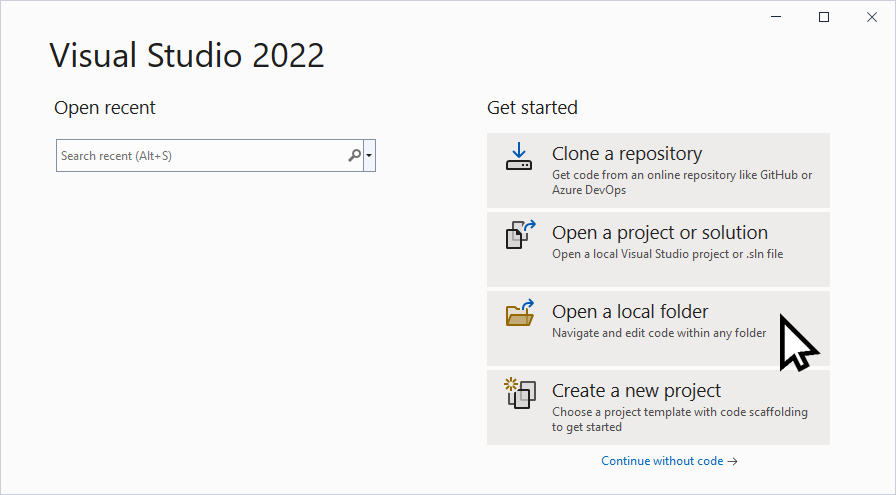The width and height of the screenshot is (896, 495).
Task: Pick the Open a local folder title
Action: [630, 312]
